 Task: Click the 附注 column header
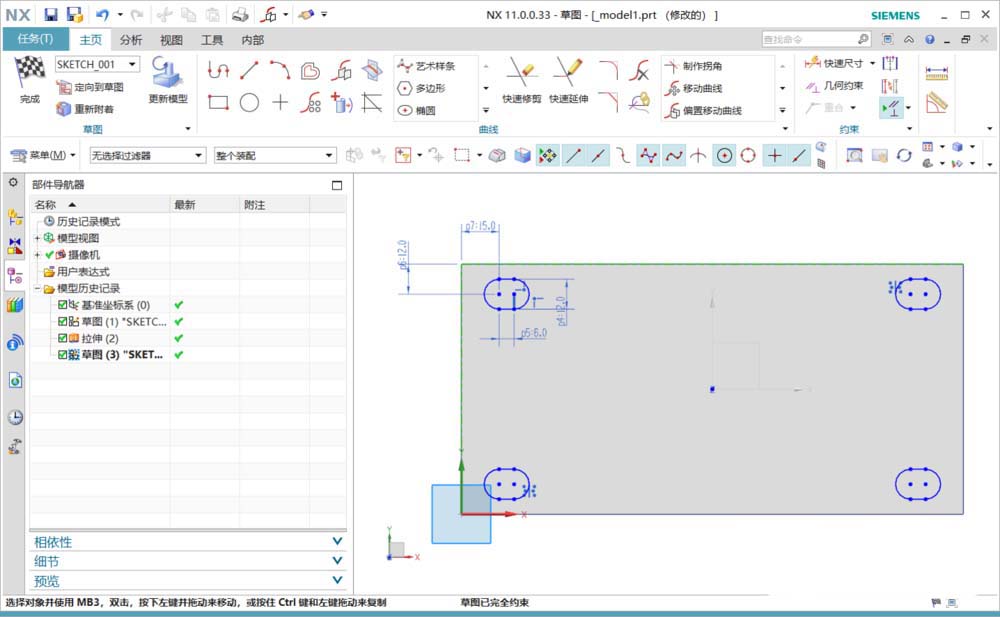[274, 204]
